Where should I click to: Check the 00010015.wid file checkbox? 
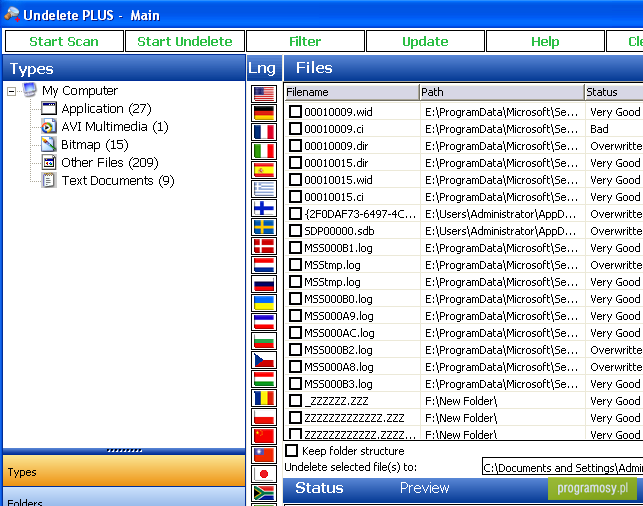click(295, 180)
